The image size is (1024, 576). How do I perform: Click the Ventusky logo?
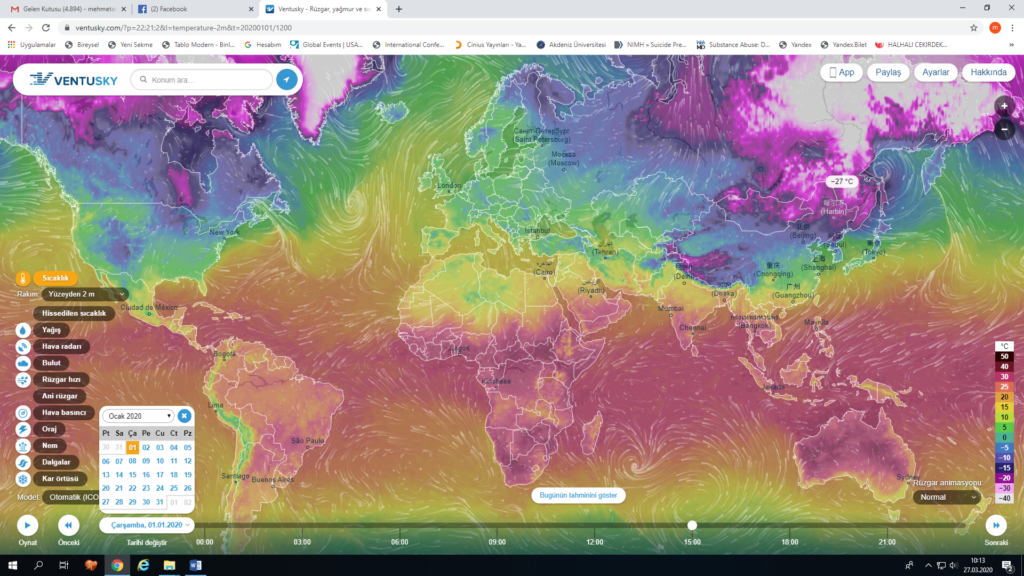tap(74, 80)
